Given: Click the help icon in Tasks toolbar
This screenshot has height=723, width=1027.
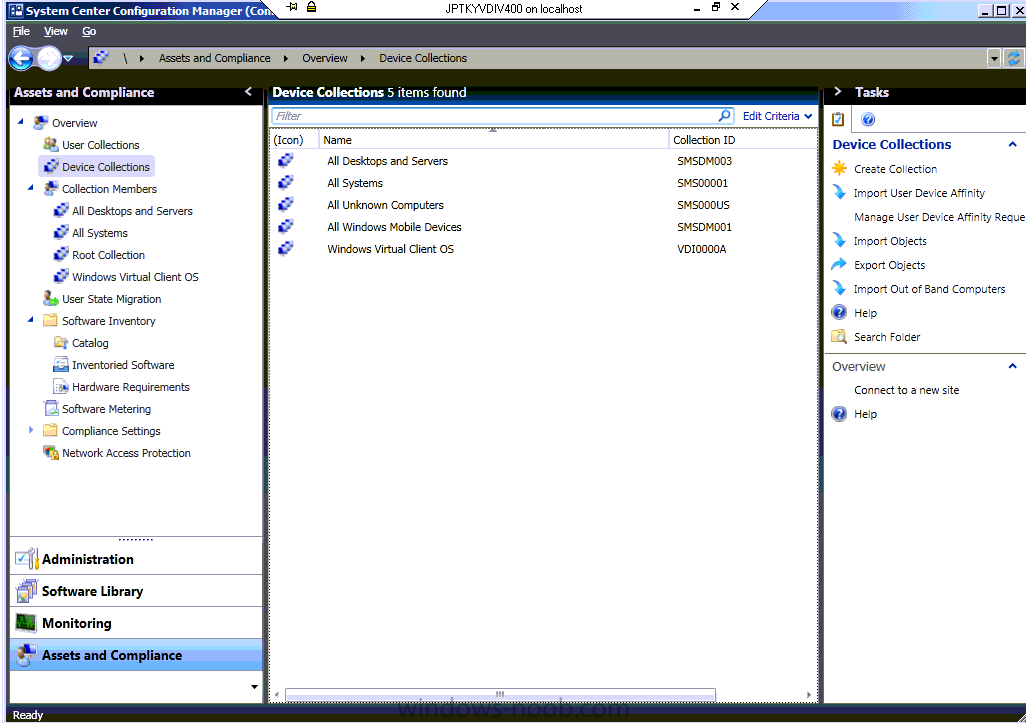Looking at the screenshot, I should tap(868, 119).
